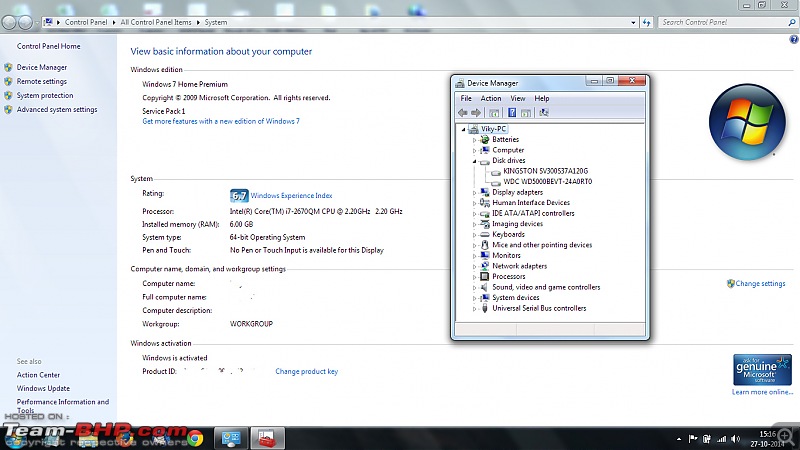Click the Batteries category icon
This screenshot has height=450, width=800.
point(485,139)
